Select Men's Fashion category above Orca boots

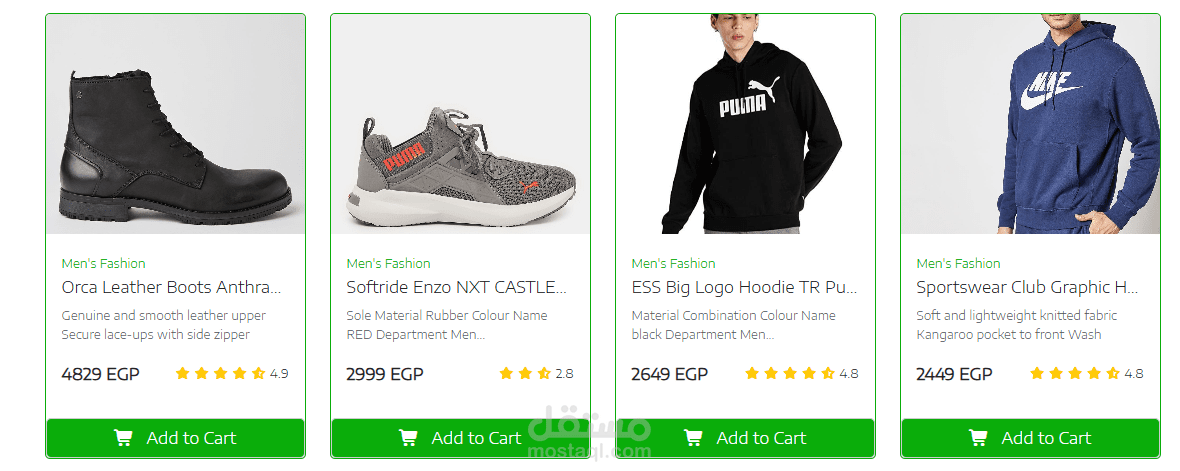[x=104, y=264]
